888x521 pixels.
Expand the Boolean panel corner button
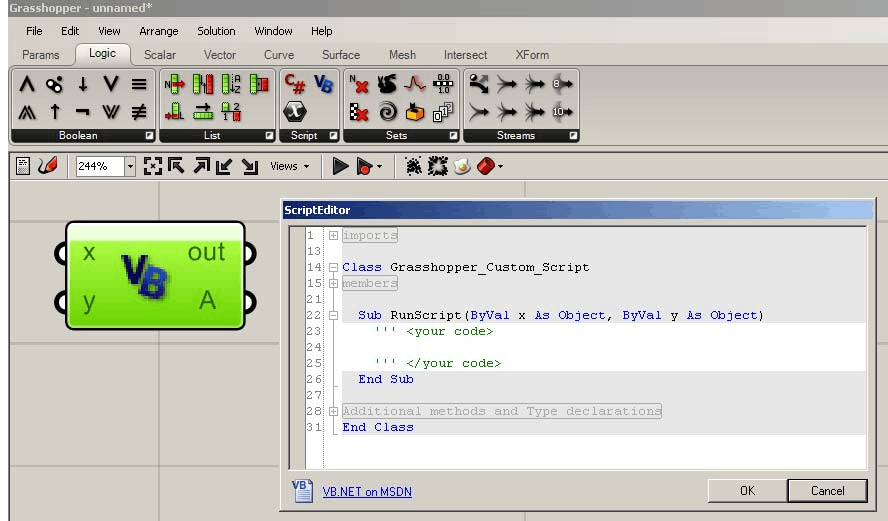pyautogui.click(x=149, y=136)
